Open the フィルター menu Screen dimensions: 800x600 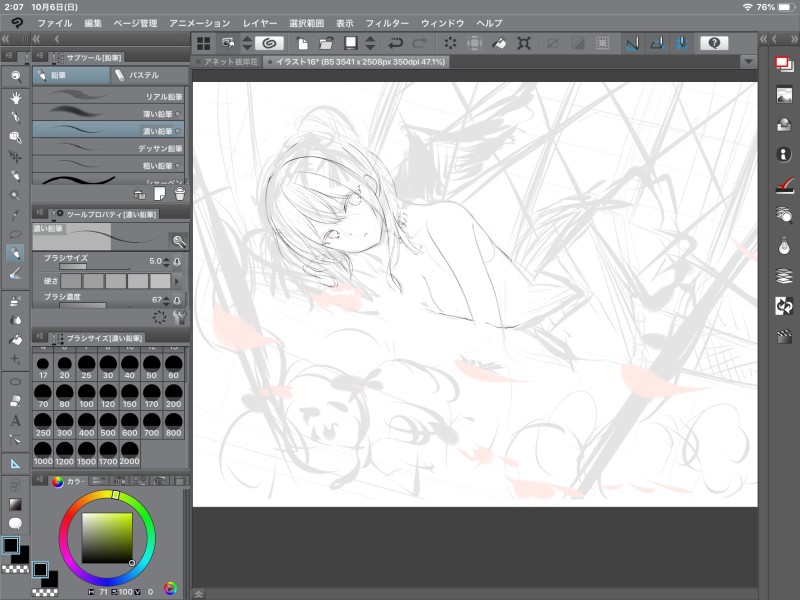pos(387,23)
